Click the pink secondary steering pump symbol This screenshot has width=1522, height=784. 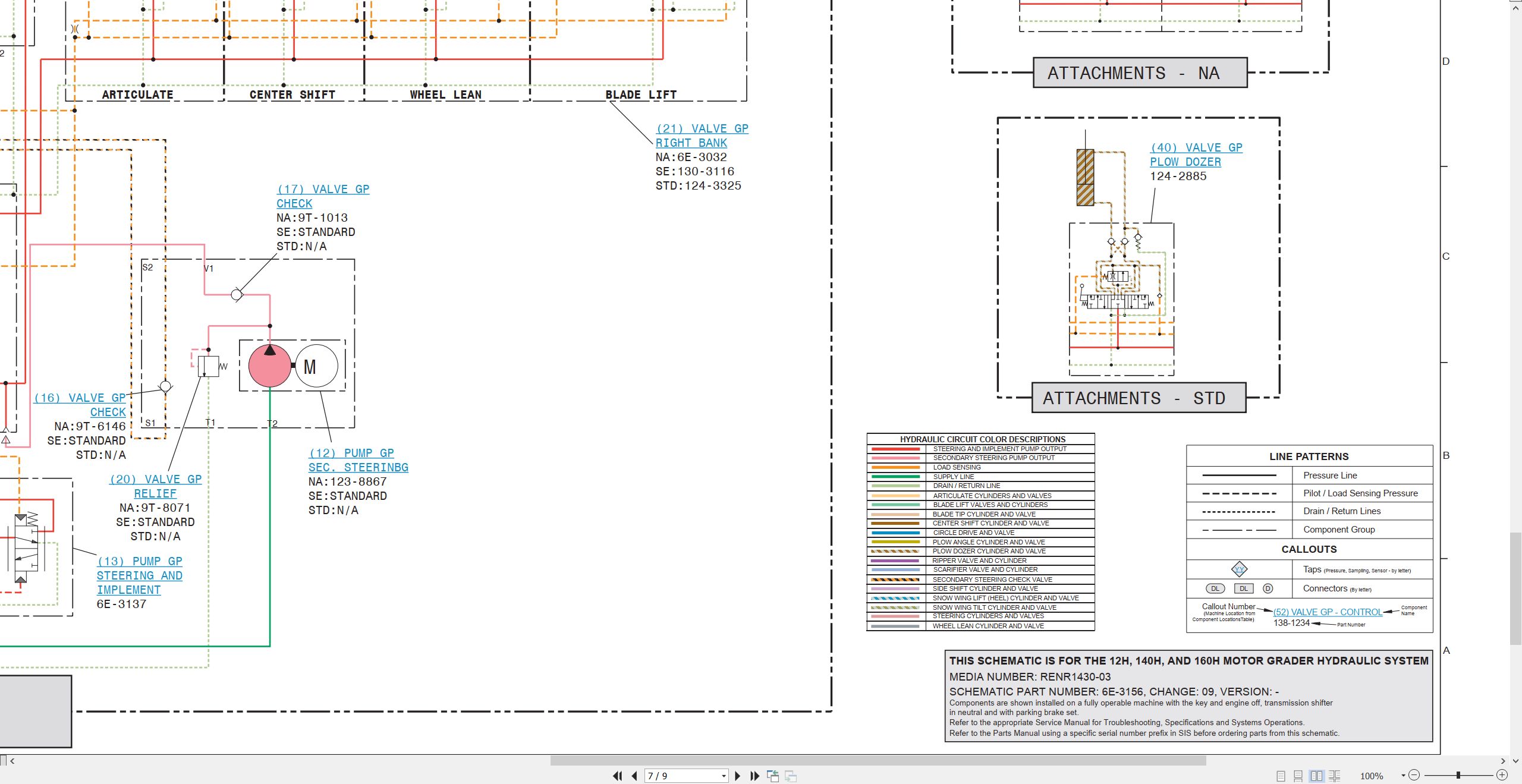pyautogui.click(x=270, y=366)
